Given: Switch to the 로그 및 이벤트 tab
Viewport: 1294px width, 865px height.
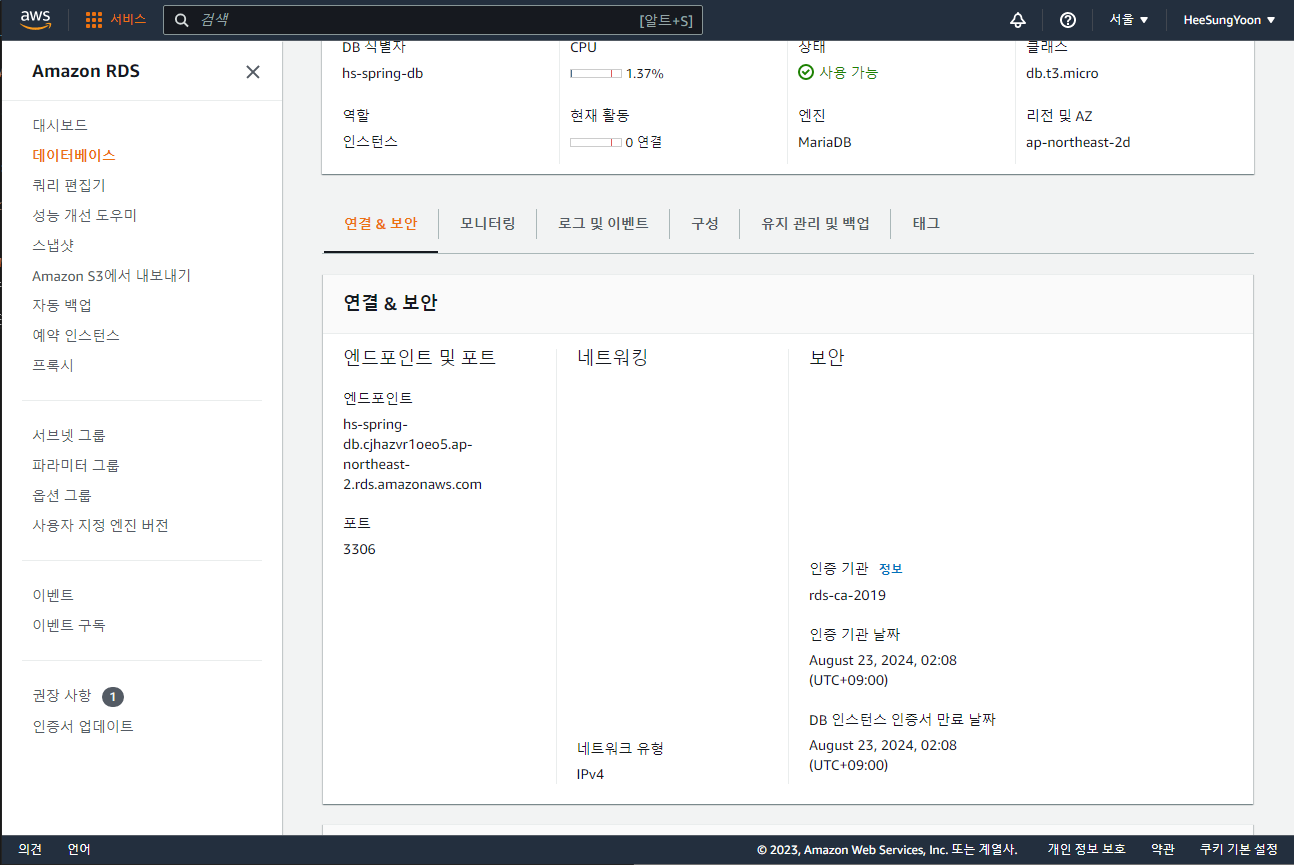Looking at the screenshot, I should [x=603, y=224].
